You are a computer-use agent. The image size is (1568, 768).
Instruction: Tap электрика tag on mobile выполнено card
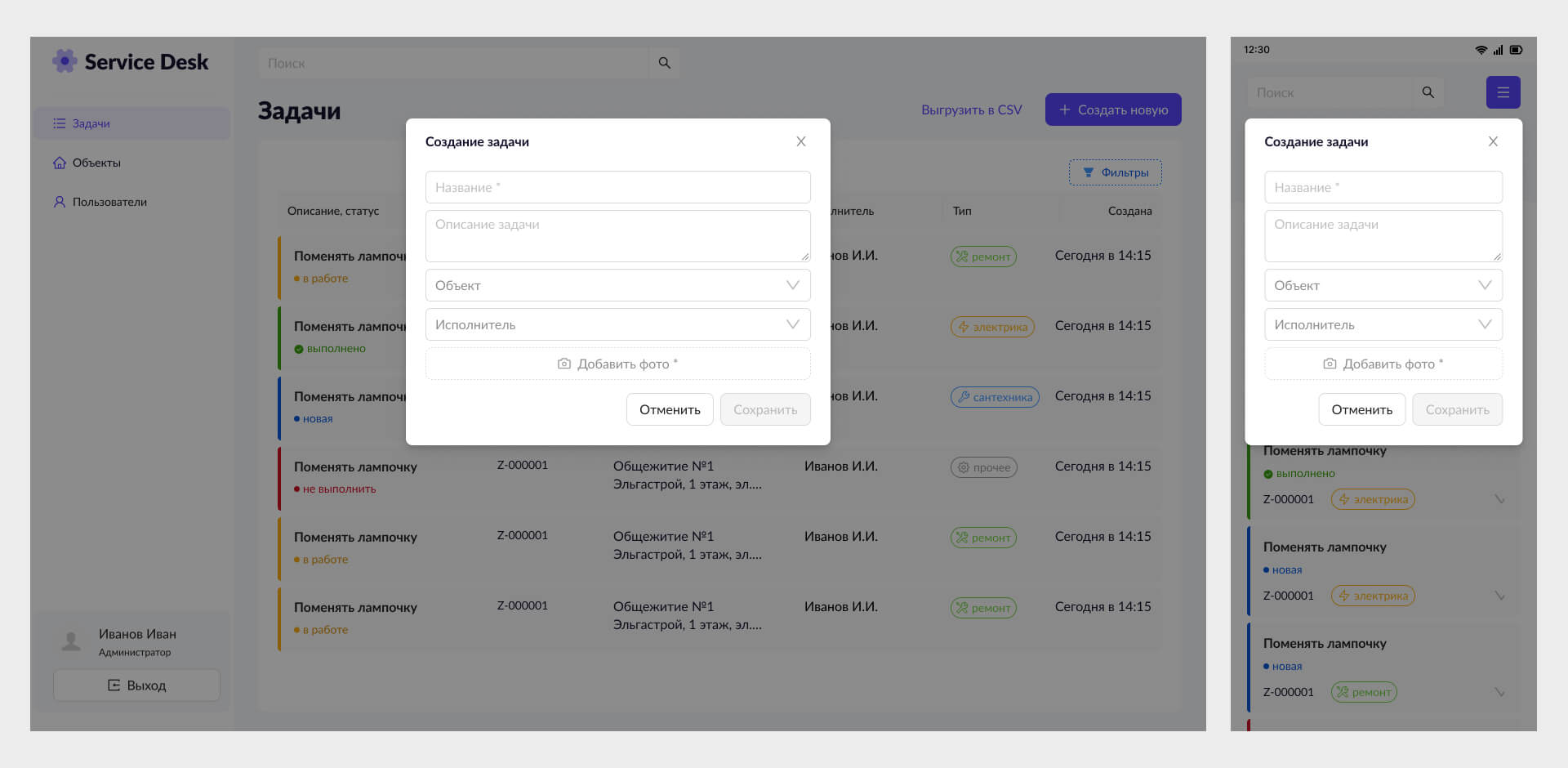coord(1373,499)
